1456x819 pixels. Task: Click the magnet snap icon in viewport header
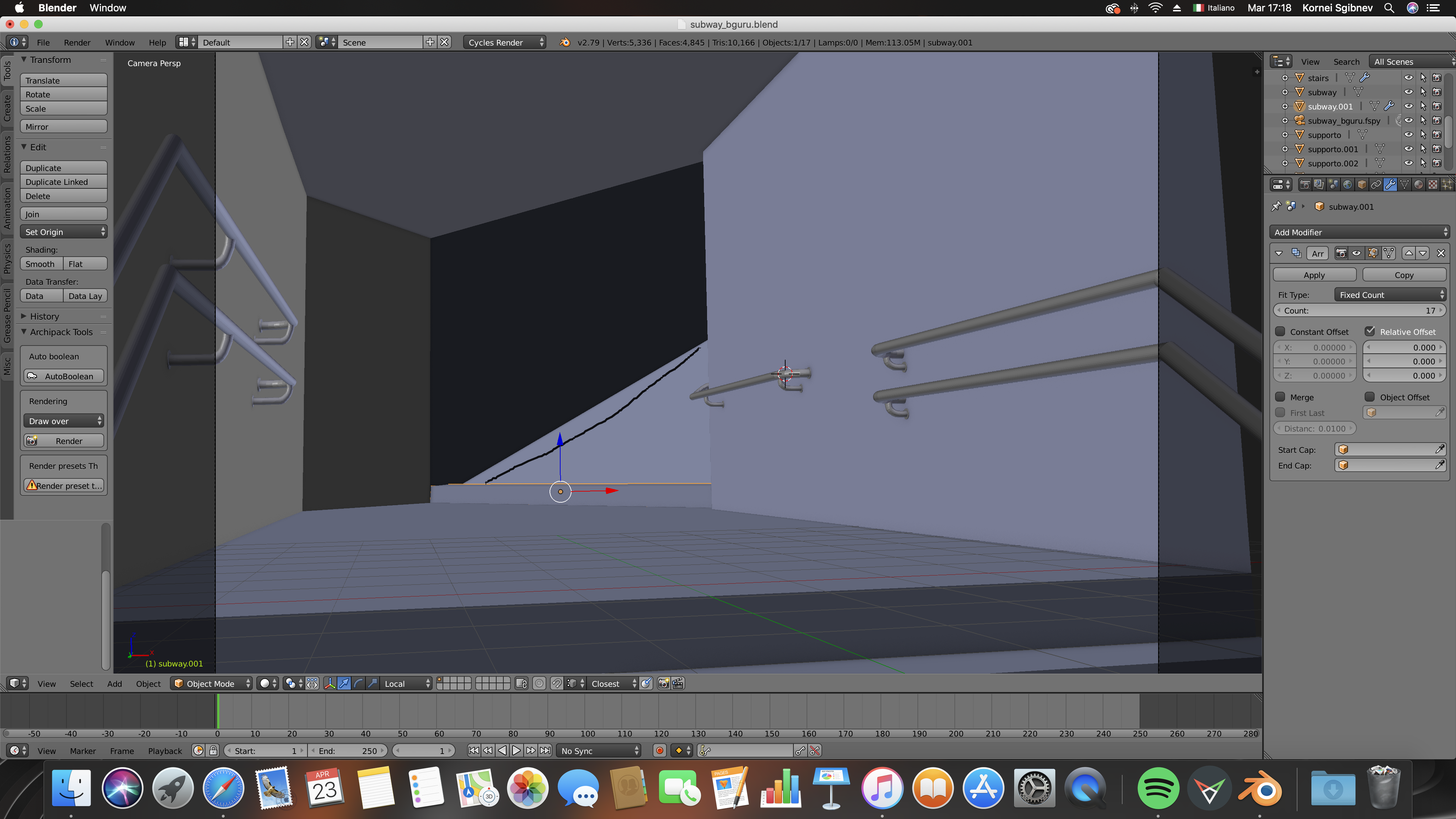[x=557, y=683]
